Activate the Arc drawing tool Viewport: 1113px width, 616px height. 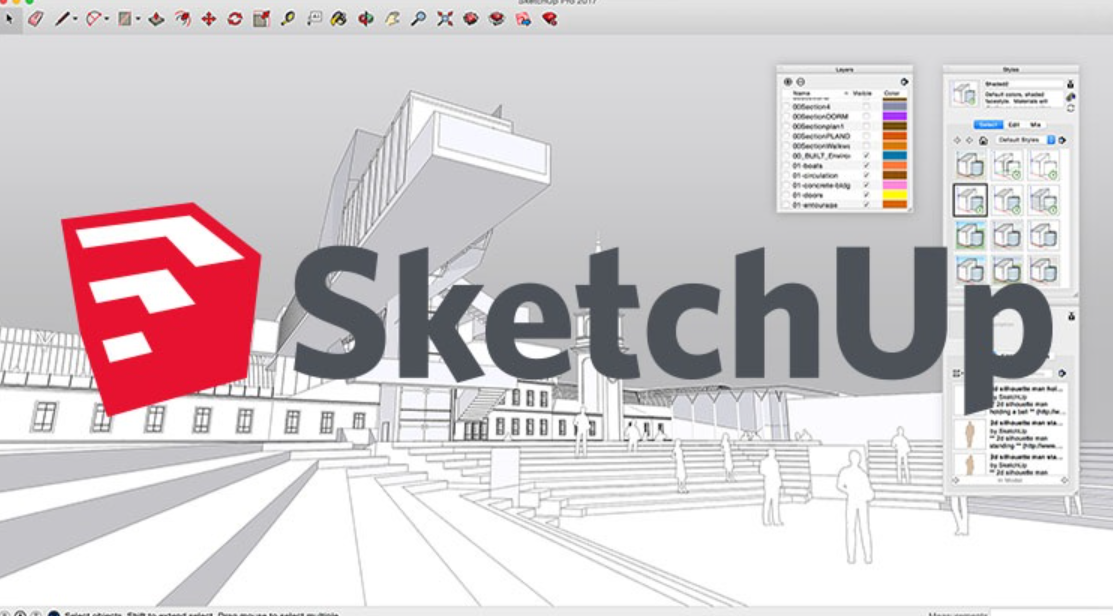point(93,19)
